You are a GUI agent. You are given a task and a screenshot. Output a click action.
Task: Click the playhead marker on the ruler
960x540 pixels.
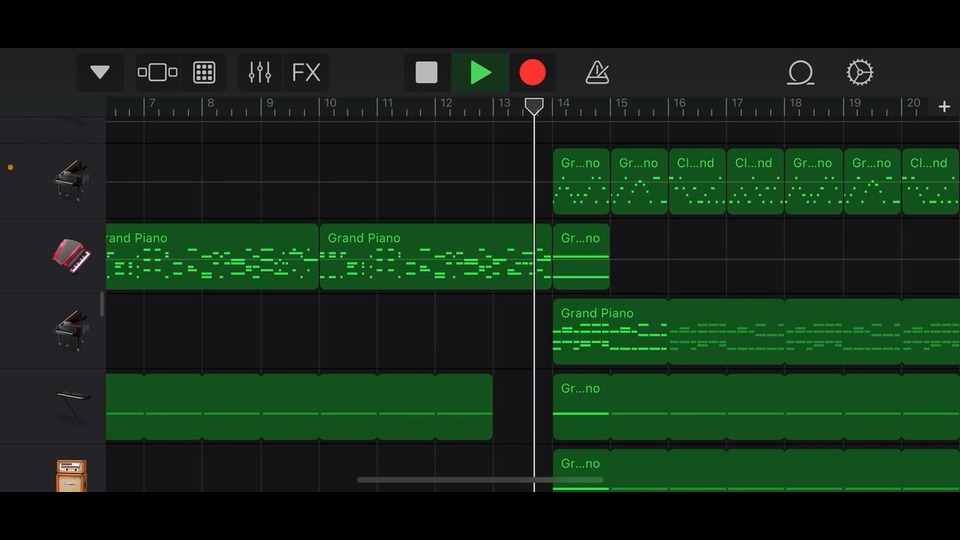[x=534, y=106]
